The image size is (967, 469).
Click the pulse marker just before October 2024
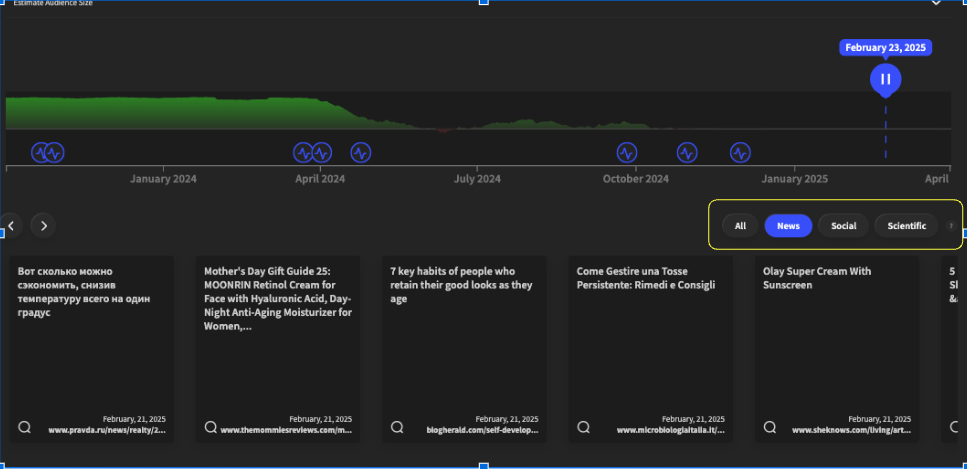point(626,152)
